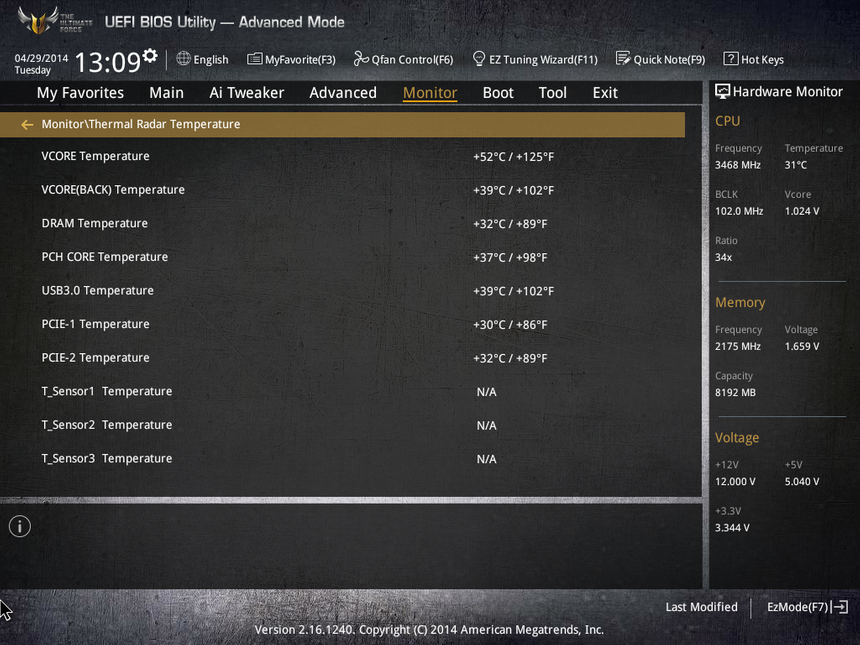Click the settings gear beside the clock

(x=150, y=55)
